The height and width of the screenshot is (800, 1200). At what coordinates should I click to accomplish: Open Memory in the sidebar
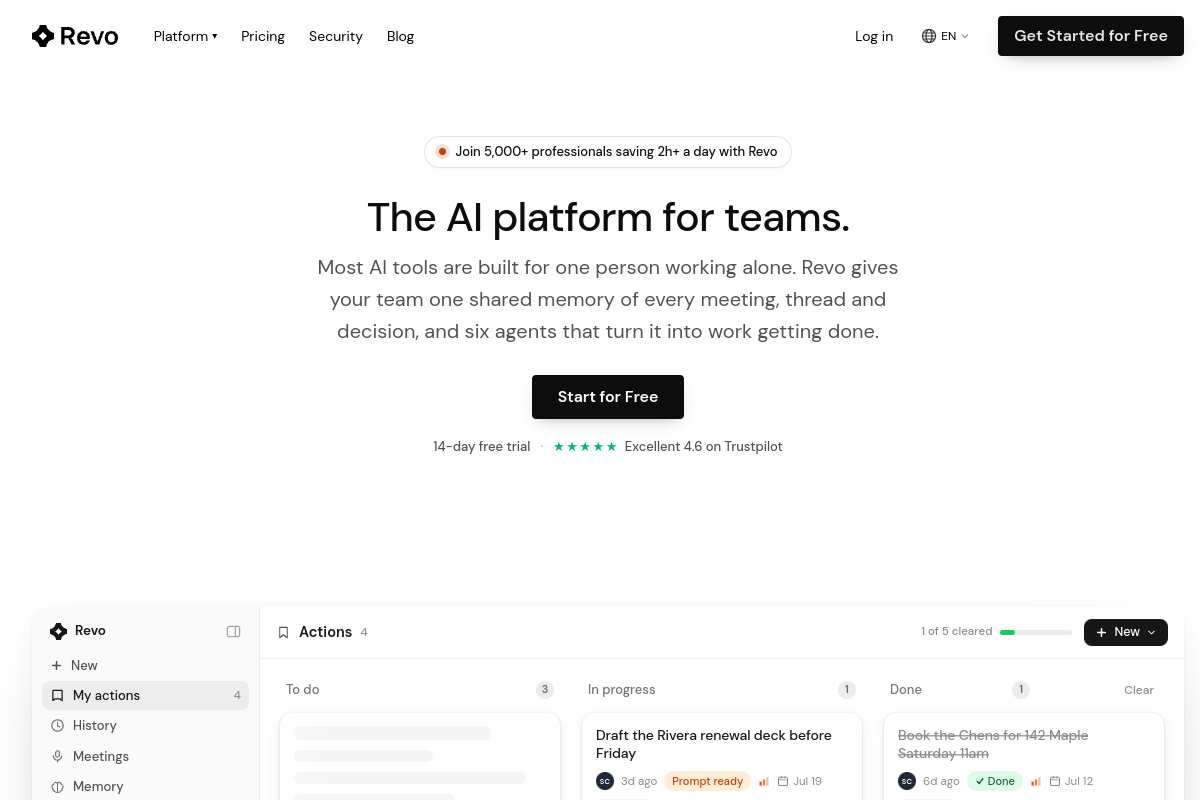pos(145,786)
